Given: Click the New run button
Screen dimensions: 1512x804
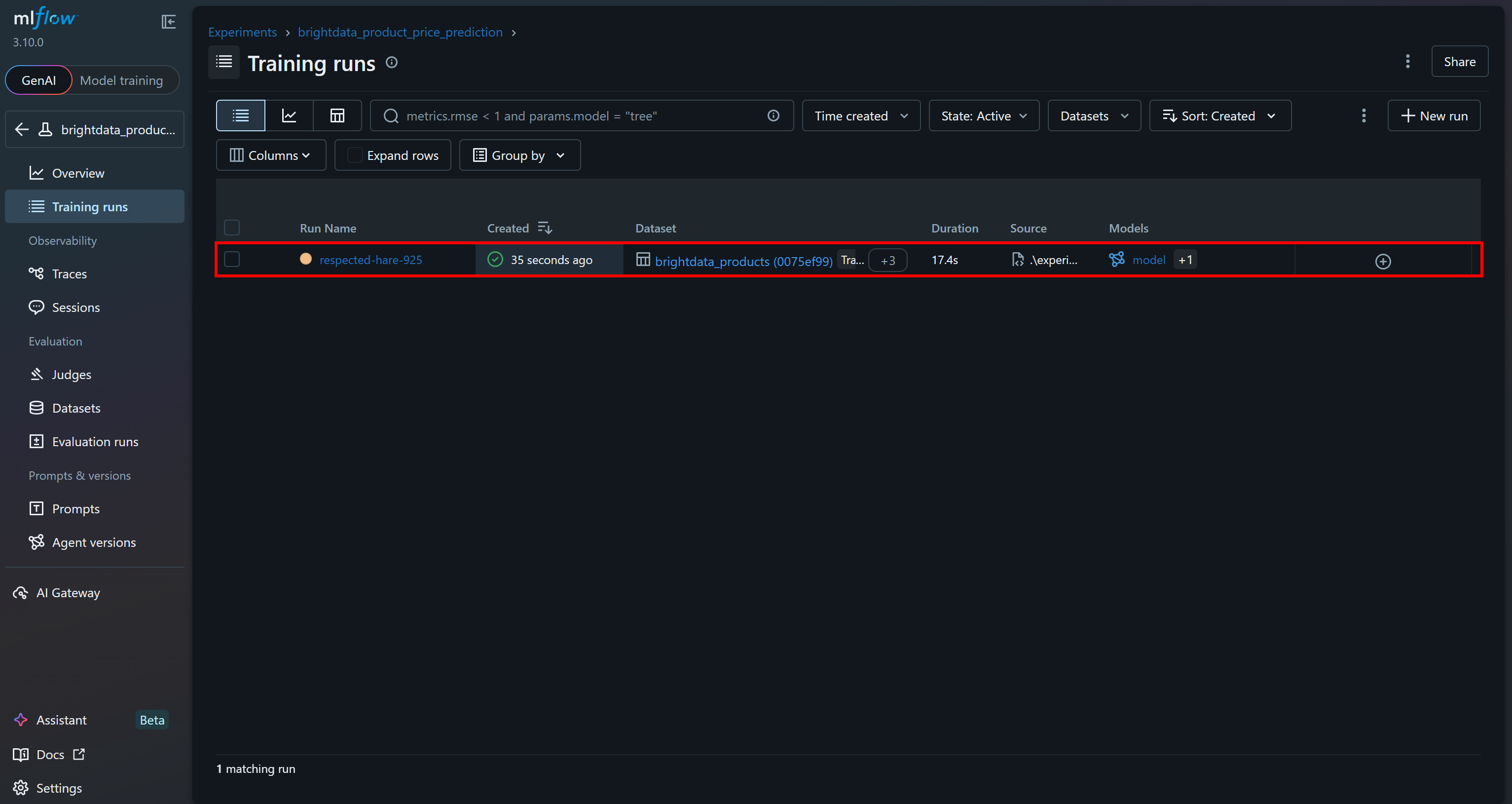Looking at the screenshot, I should pyautogui.click(x=1434, y=115).
